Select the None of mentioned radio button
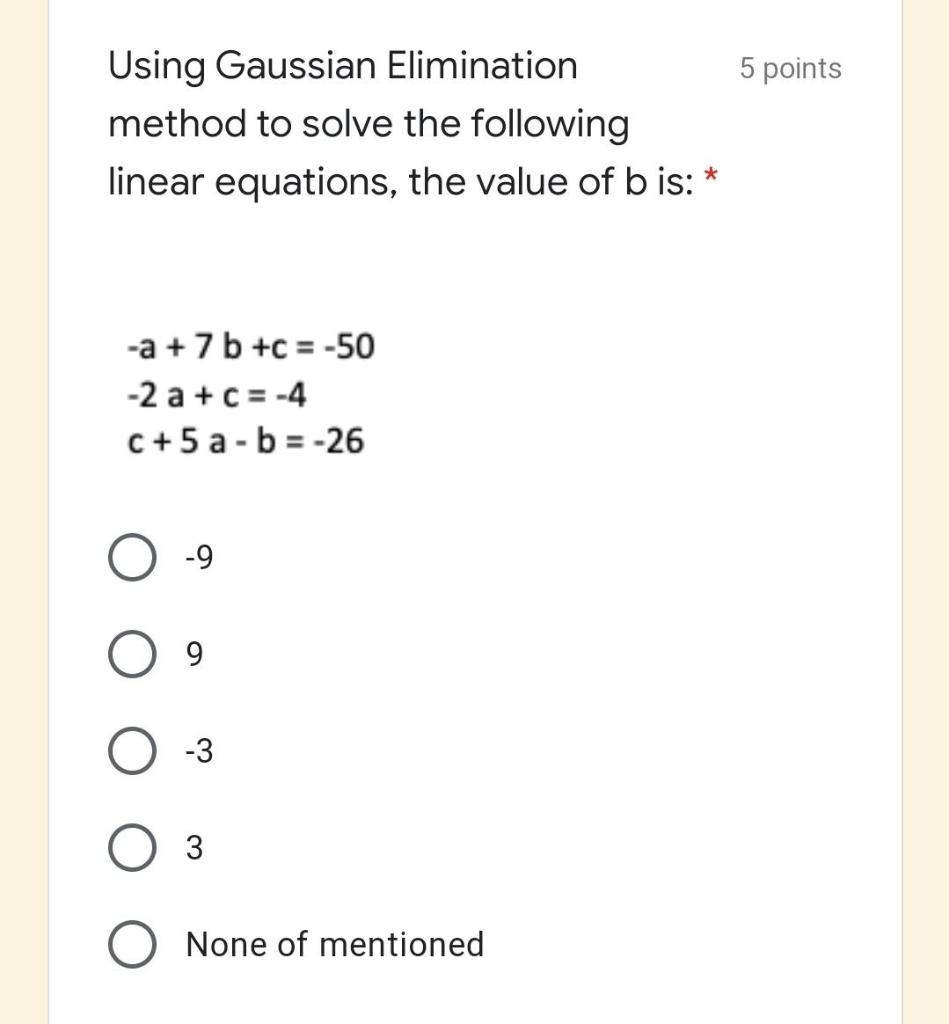This screenshot has height=1024, width=949. point(132,945)
